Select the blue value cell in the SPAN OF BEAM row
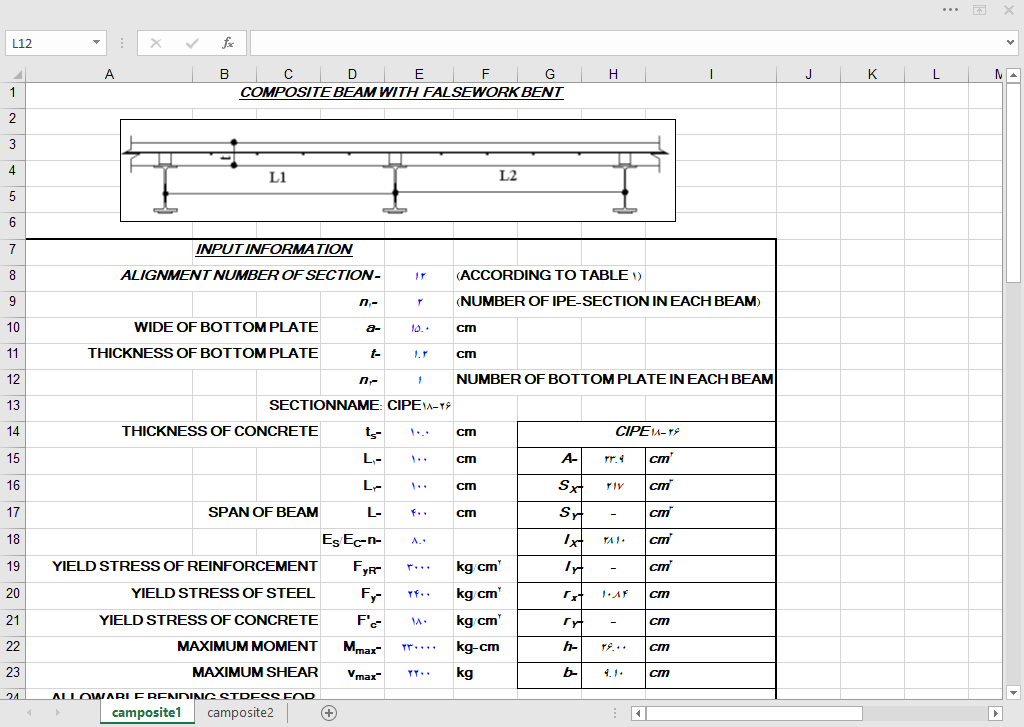Viewport: 1024px width, 727px height. click(x=419, y=513)
